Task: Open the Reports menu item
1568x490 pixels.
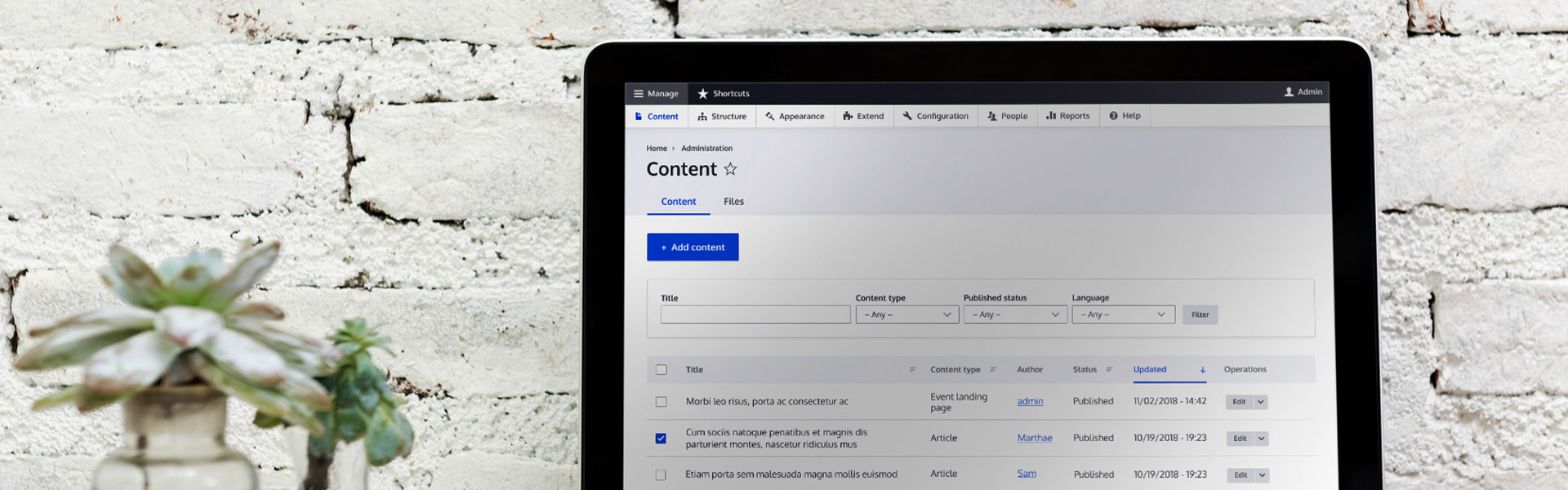Action: 1068,116
